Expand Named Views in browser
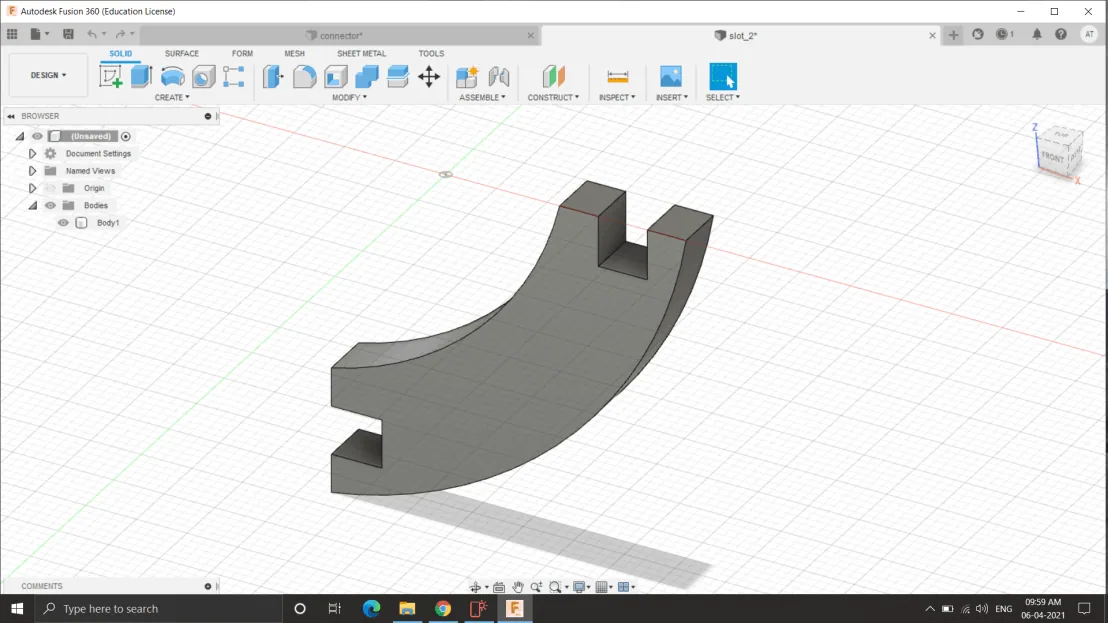The height and width of the screenshot is (623, 1108). 33,171
